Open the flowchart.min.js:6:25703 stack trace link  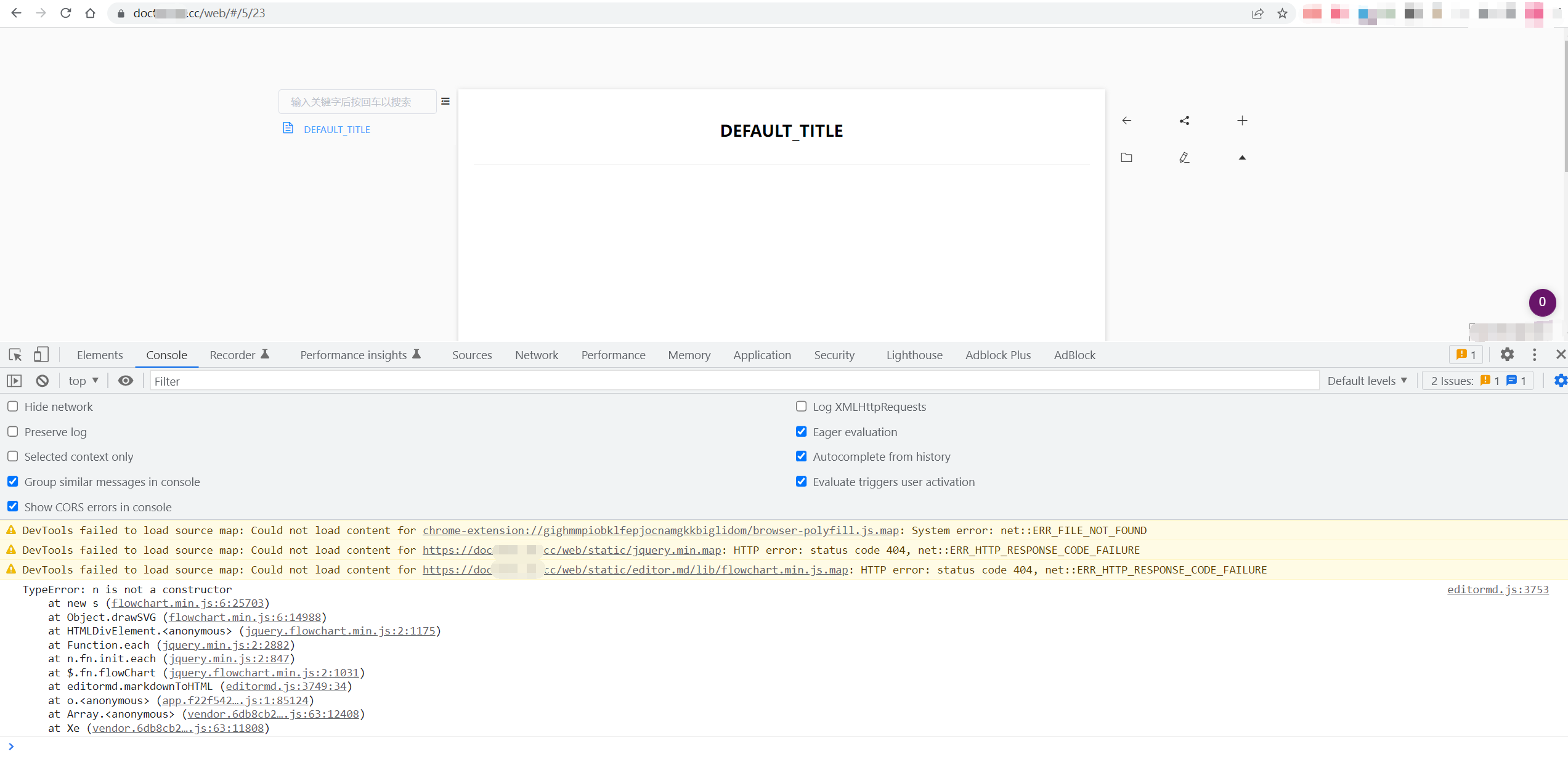188,603
